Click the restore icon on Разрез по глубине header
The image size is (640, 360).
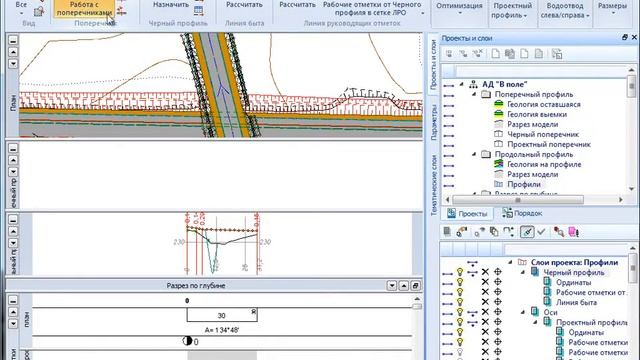coord(416,285)
